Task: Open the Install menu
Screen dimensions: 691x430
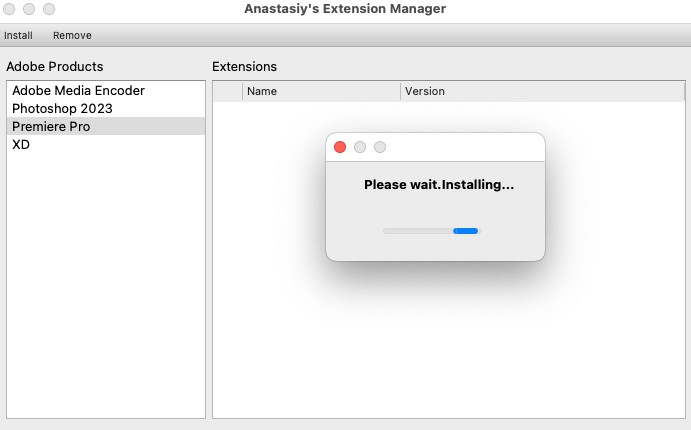Action: point(18,35)
